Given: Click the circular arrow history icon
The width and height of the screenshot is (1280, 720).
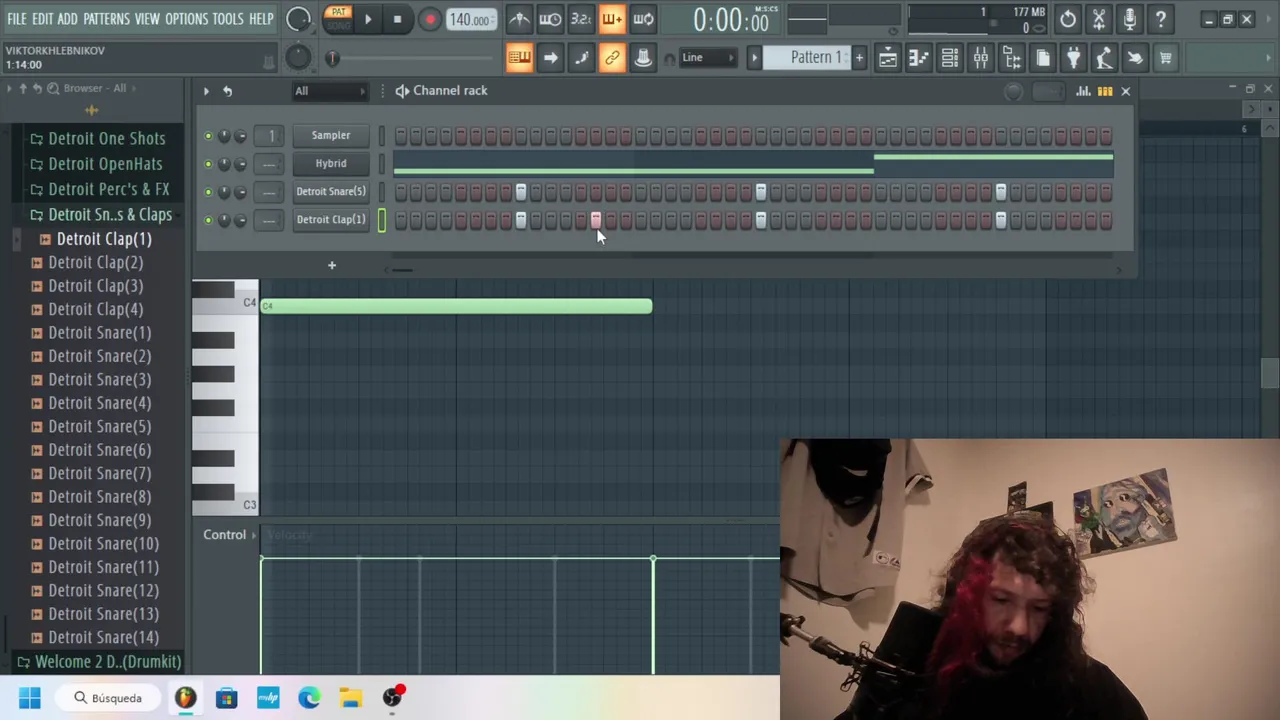Looking at the screenshot, I should point(1068,19).
